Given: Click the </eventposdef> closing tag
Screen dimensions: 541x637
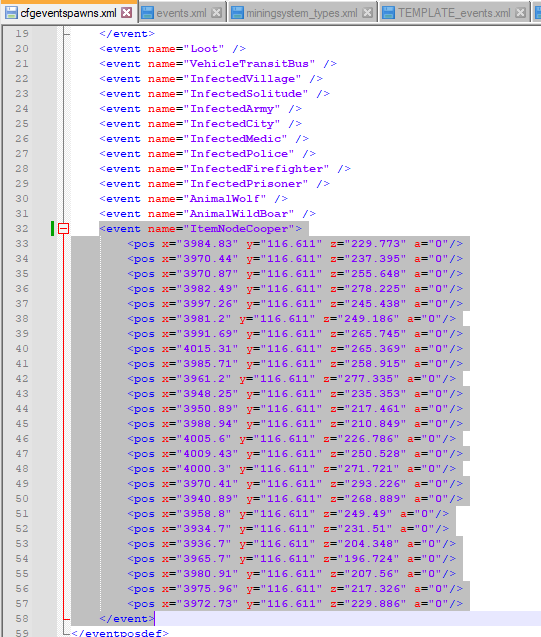Looking at the screenshot, I should coord(120,633).
